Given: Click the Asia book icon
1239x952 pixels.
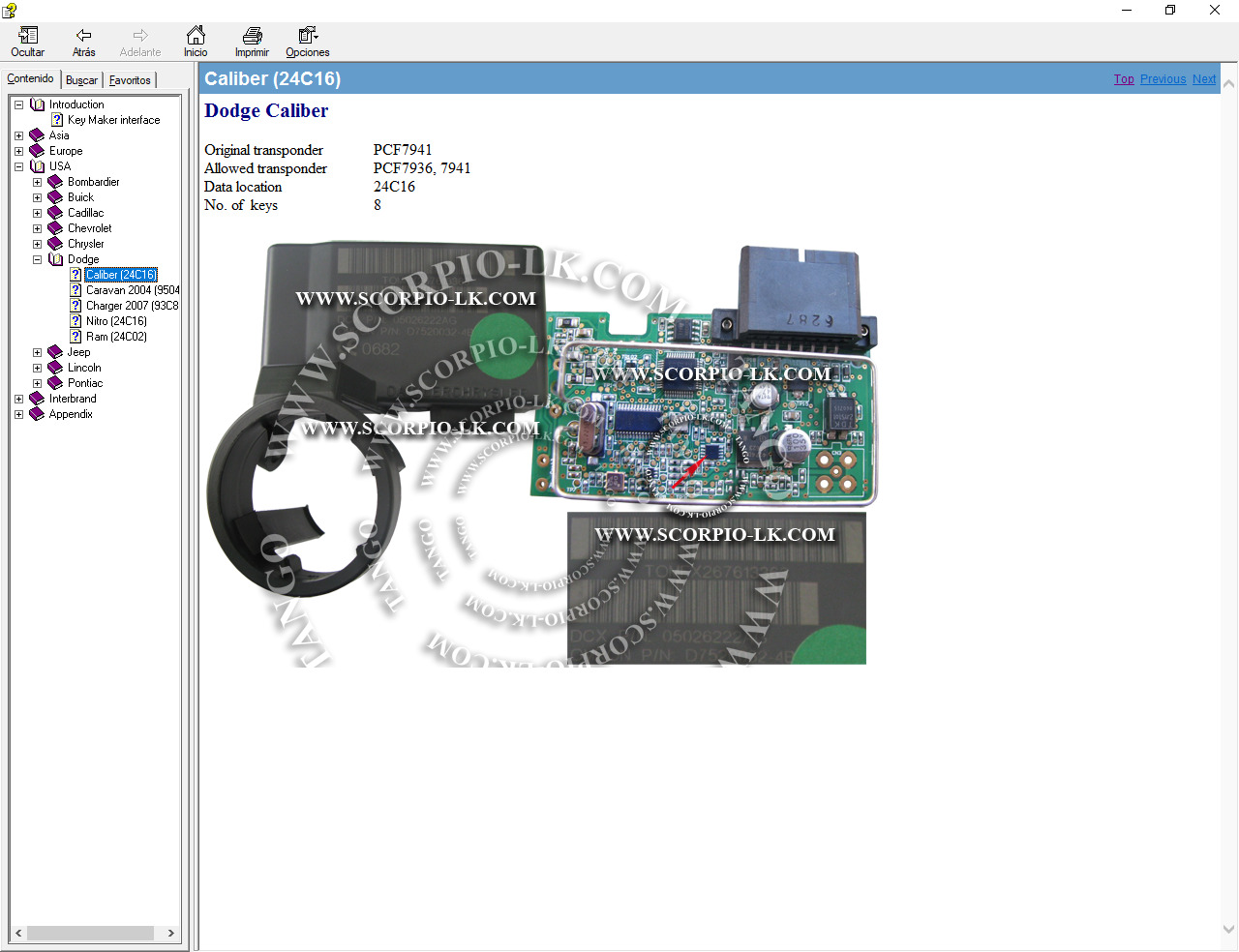Looking at the screenshot, I should pyautogui.click(x=38, y=135).
